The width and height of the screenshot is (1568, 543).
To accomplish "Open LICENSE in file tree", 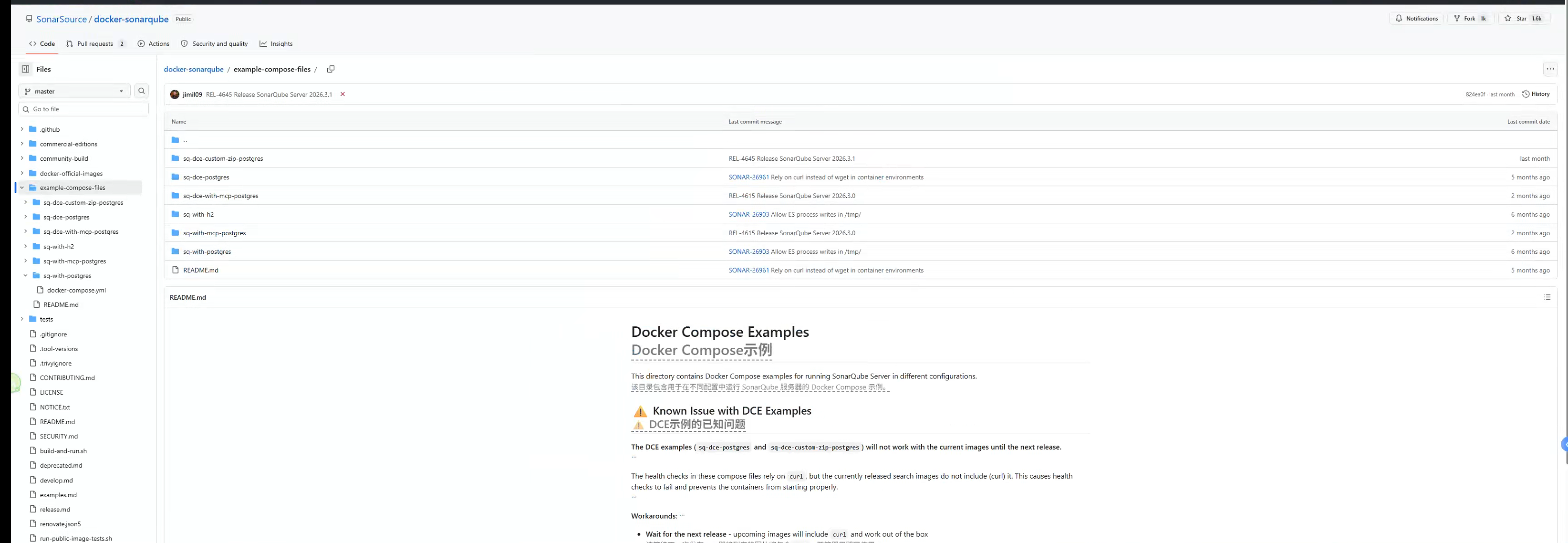I will point(51,392).
